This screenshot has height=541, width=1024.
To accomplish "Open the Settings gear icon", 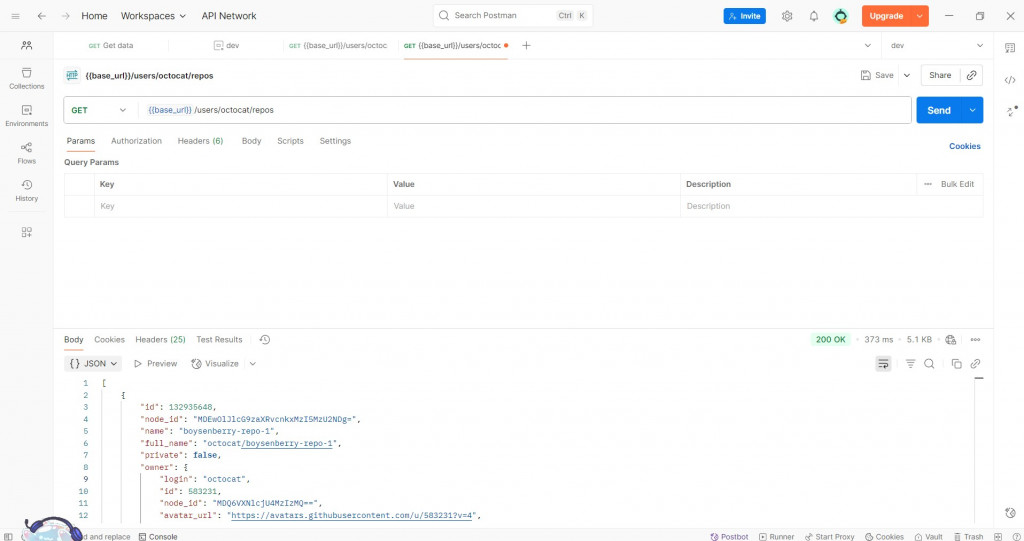I will pyautogui.click(x=787, y=16).
